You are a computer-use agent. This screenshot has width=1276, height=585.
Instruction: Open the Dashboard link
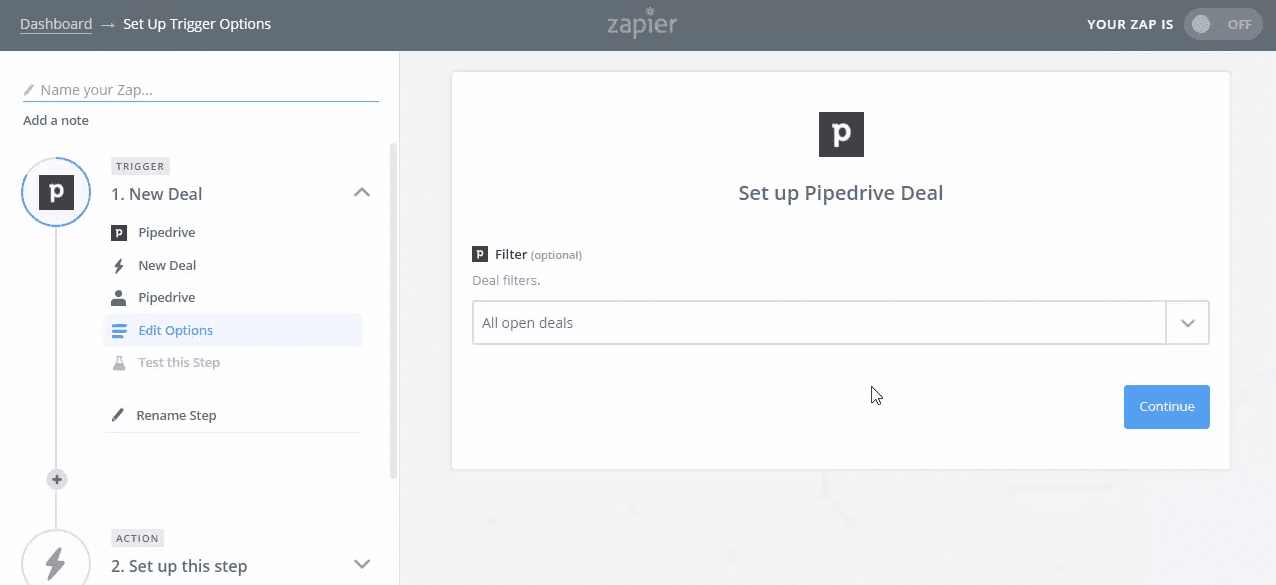(x=56, y=24)
